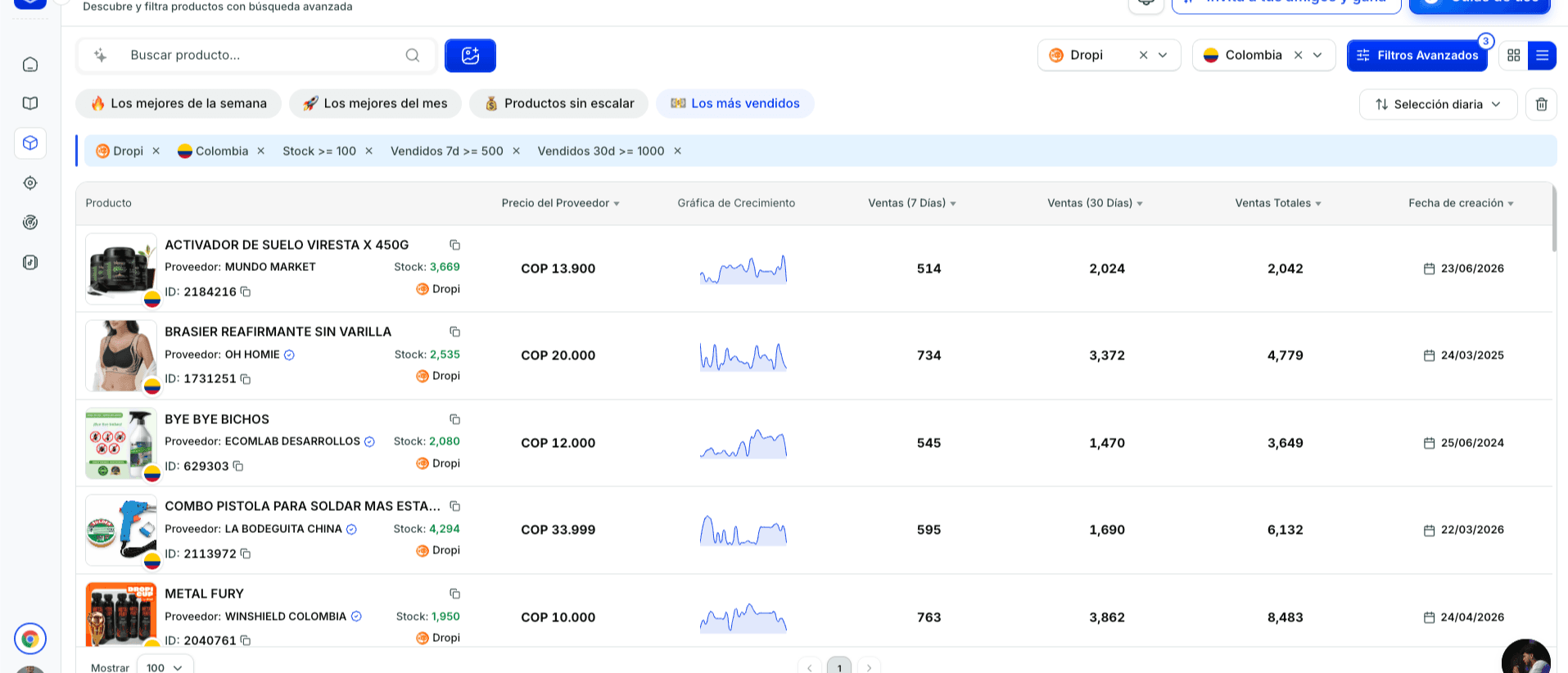
Task: Copy the name METAL FURY
Action: point(455,594)
